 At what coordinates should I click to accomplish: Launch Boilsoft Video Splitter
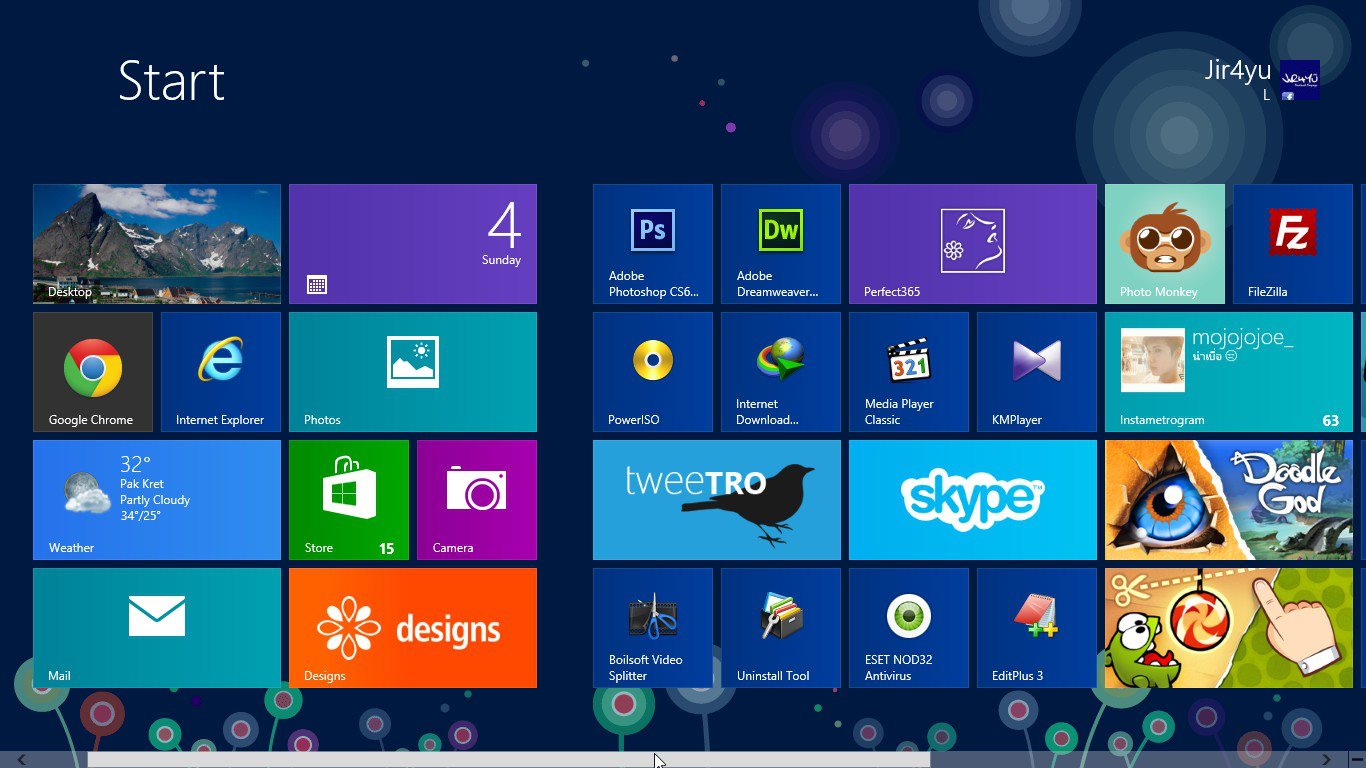tap(653, 628)
